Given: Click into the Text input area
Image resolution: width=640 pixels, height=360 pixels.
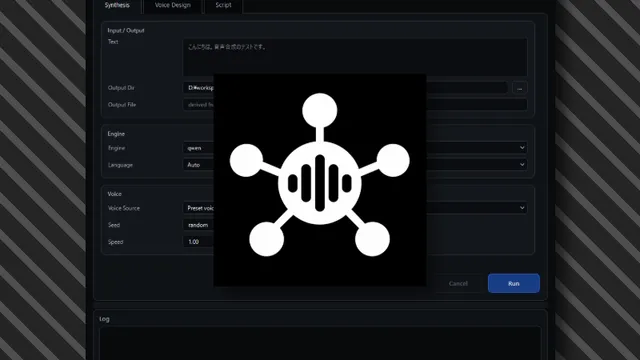Looking at the screenshot, I should tap(355, 57).
